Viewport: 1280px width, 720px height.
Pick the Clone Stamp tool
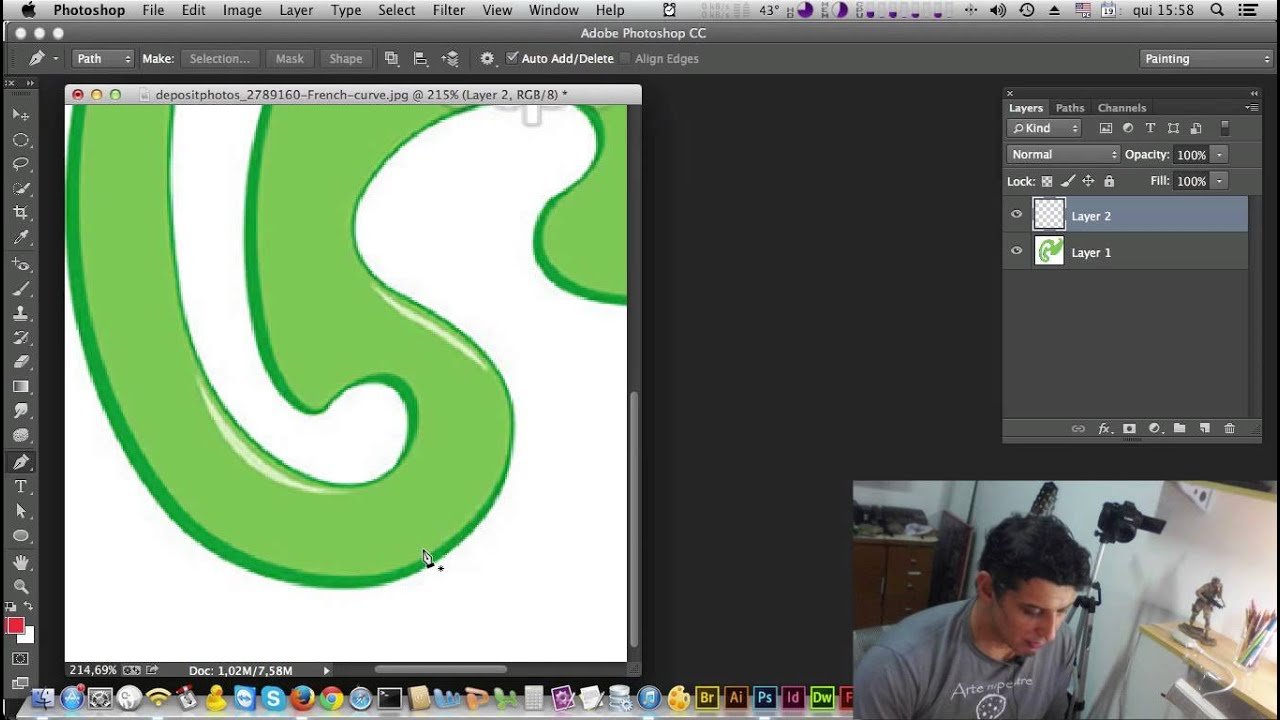click(22, 313)
